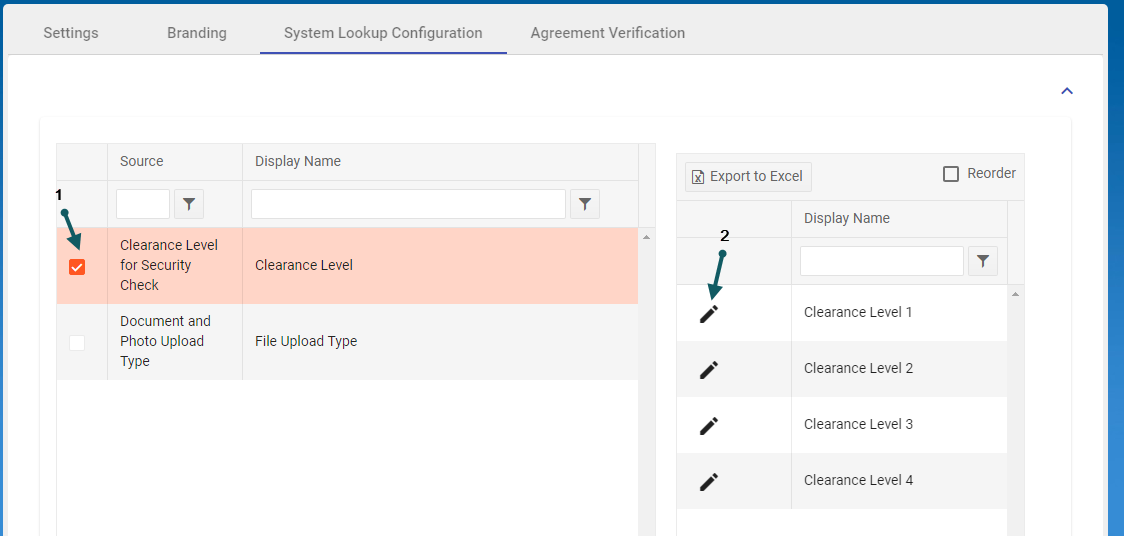This screenshot has width=1124, height=536.
Task: Collapse the panel with chevron arrow
Action: click(1066, 91)
